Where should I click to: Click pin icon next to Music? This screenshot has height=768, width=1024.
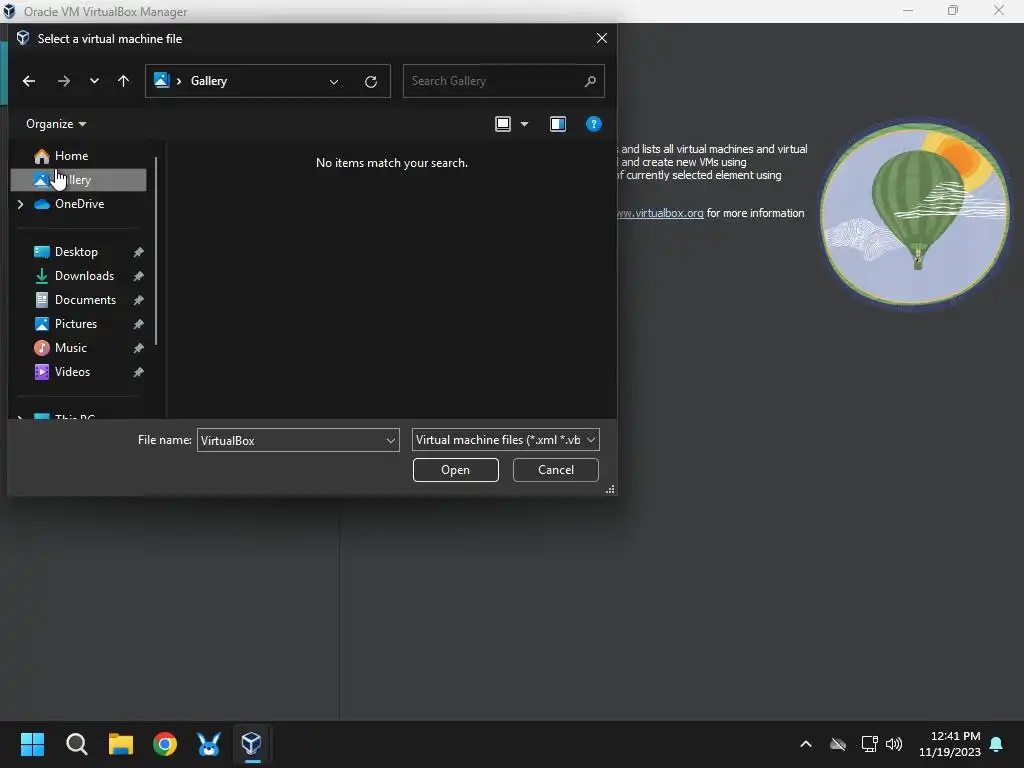(x=138, y=348)
